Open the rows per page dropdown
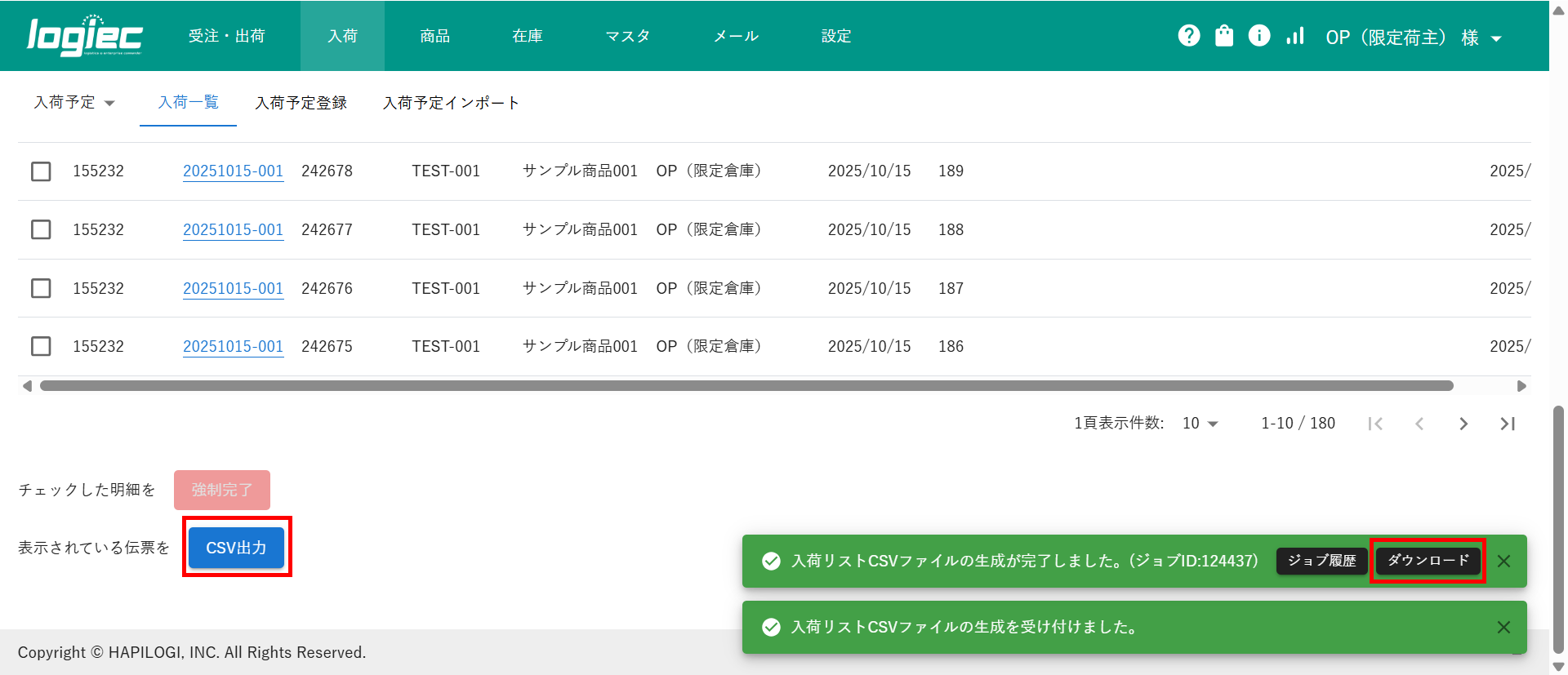This screenshot has height=675, width=1568. pyautogui.click(x=1200, y=424)
